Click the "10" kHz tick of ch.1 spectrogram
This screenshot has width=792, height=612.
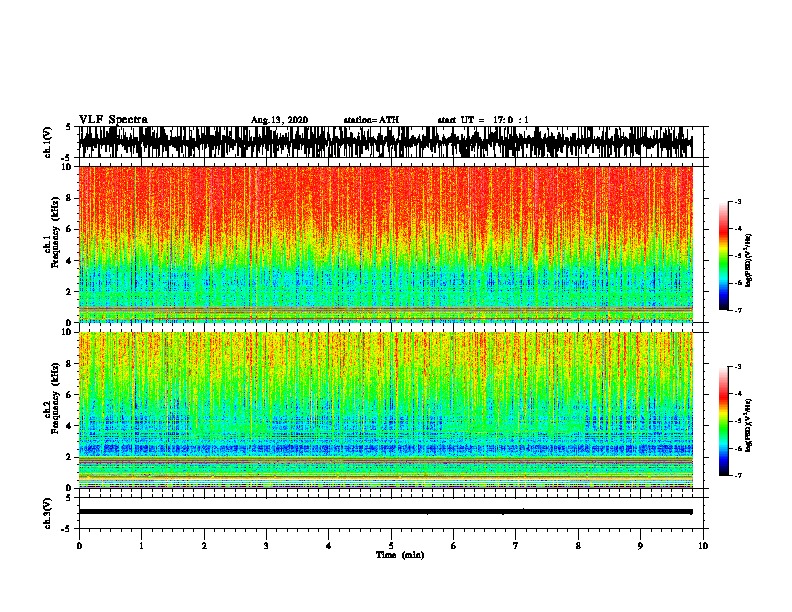68,167
